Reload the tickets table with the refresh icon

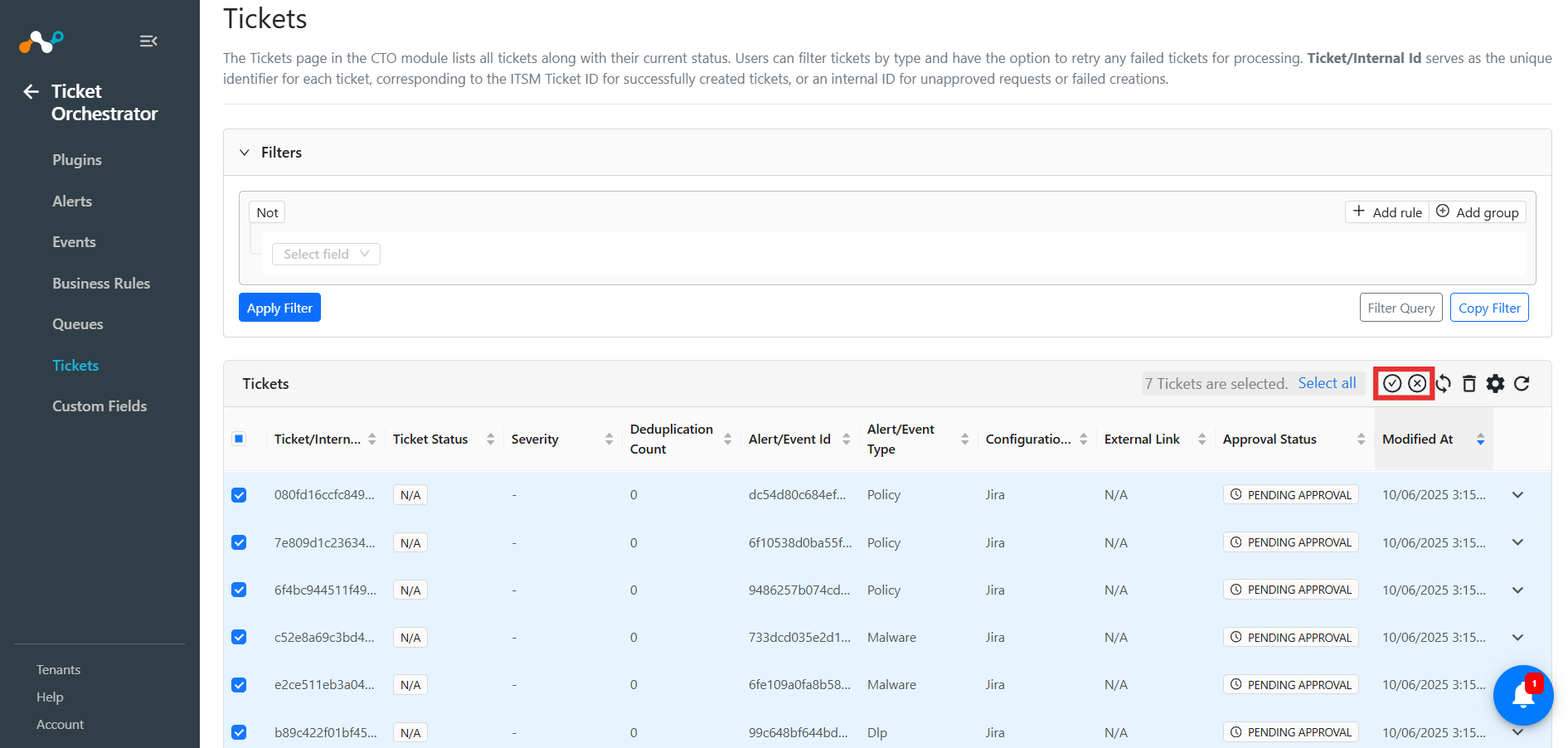[1522, 383]
